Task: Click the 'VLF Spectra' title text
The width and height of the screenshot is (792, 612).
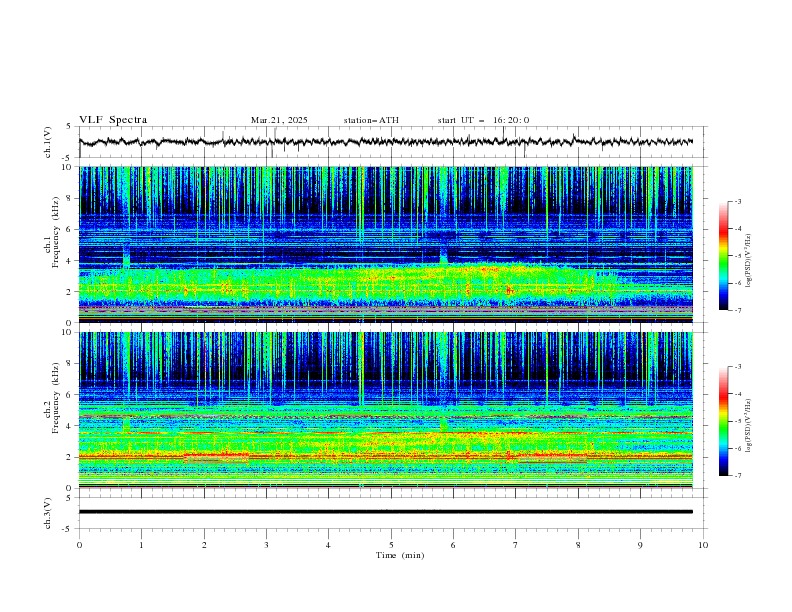Action: point(113,120)
